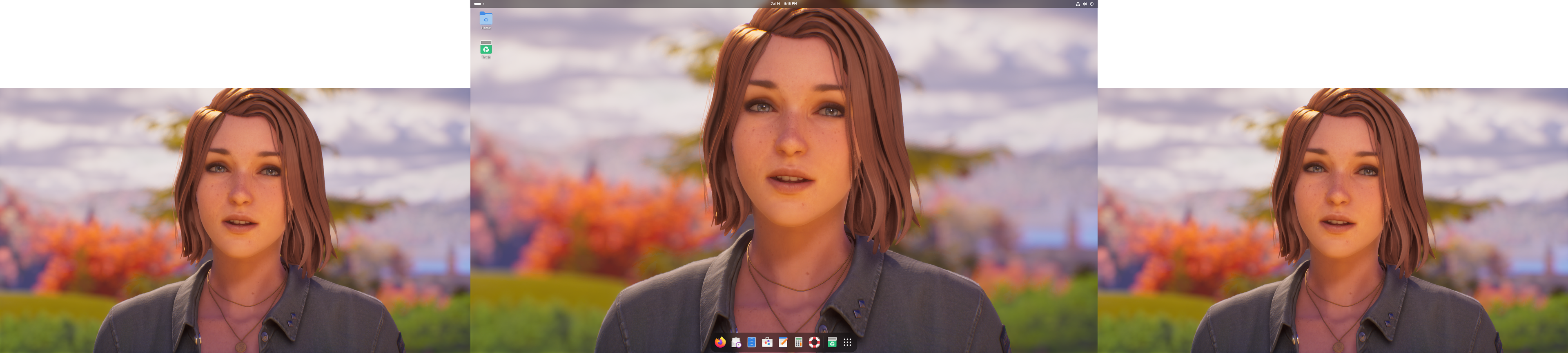Click the wired network status icon
Viewport: 1568px width, 353px height.
tap(1078, 4)
